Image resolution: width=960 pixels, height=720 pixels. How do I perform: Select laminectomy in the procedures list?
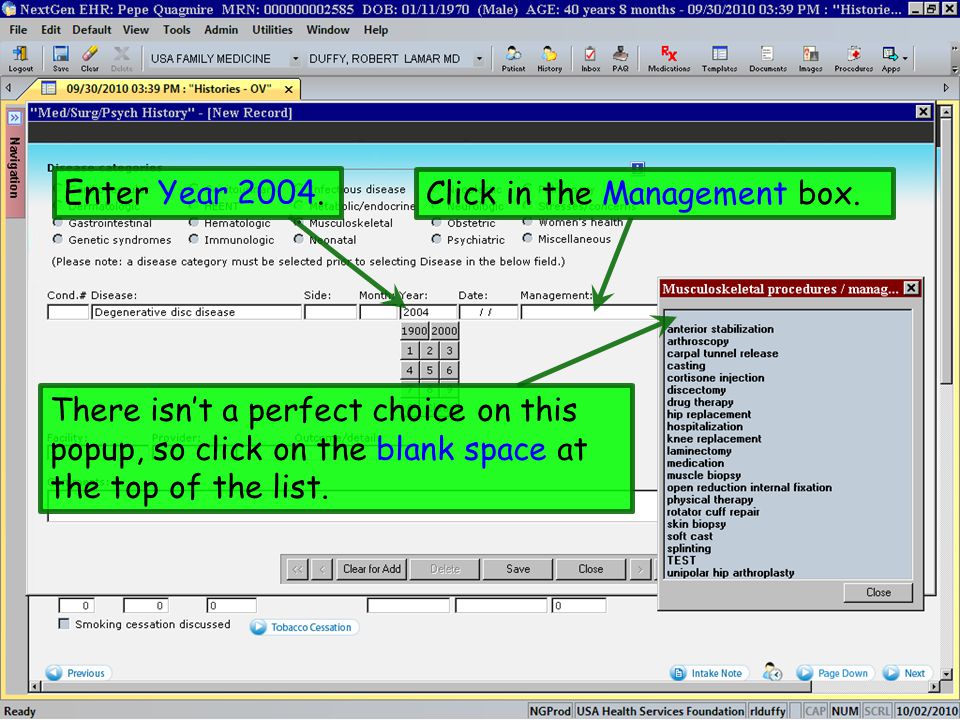pos(699,451)
